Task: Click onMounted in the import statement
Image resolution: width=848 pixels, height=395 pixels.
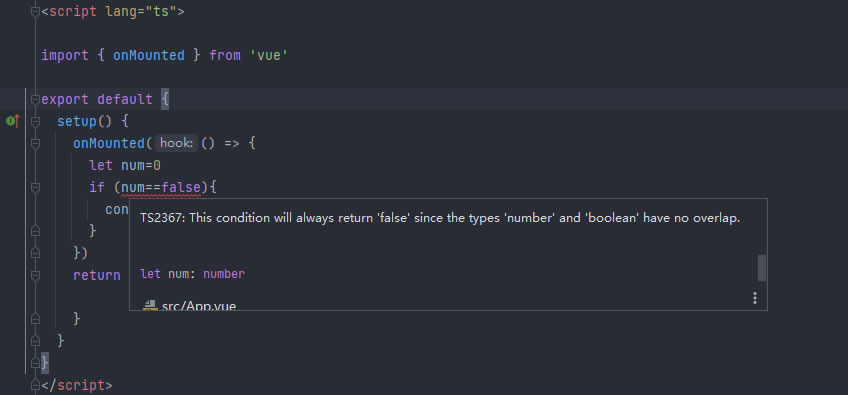Action: point(149,55)
